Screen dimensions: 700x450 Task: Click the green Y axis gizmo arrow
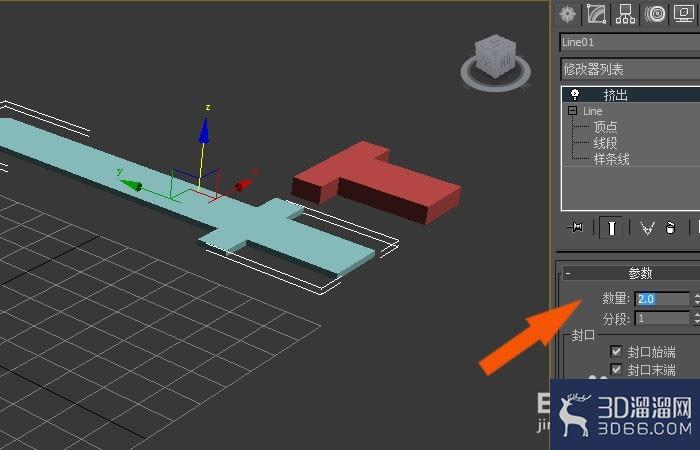131,184
